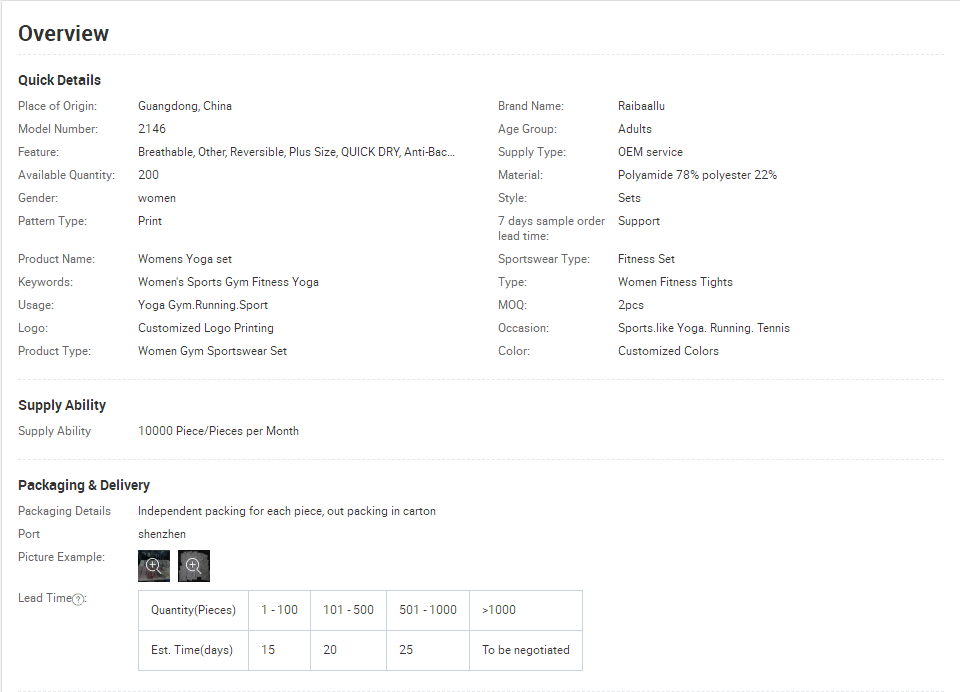Click the gender value 'women'

pos(157,198)
